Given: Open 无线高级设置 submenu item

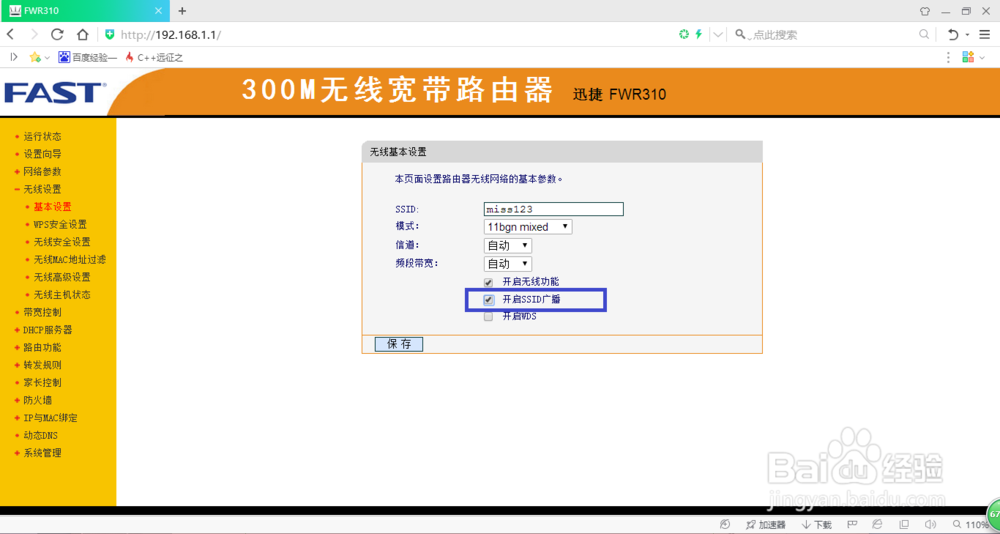Looking at the screenshot, I should coord(62,277).
